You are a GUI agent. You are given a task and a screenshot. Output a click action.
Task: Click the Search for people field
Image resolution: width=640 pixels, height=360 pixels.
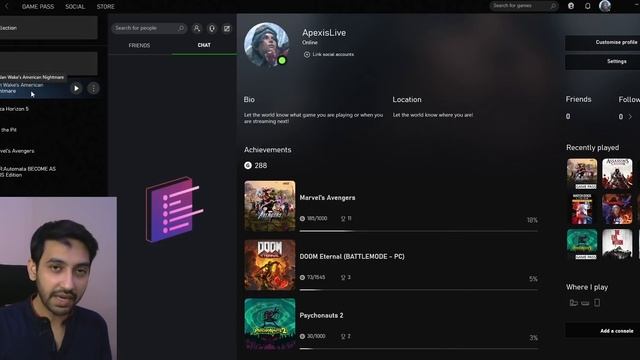(149, 28)
